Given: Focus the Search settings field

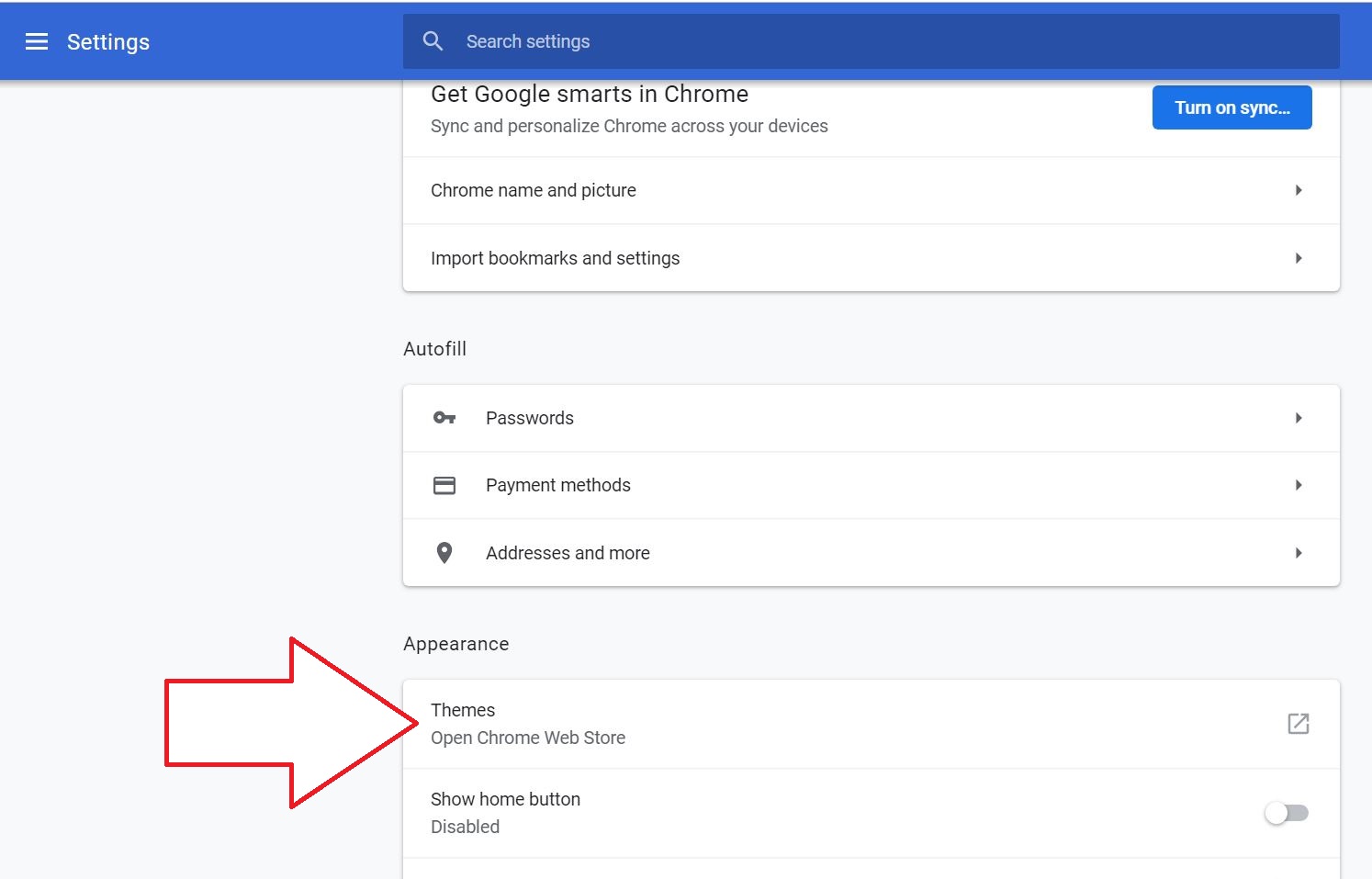Looking at the screenshot, I should coord(871,41).
